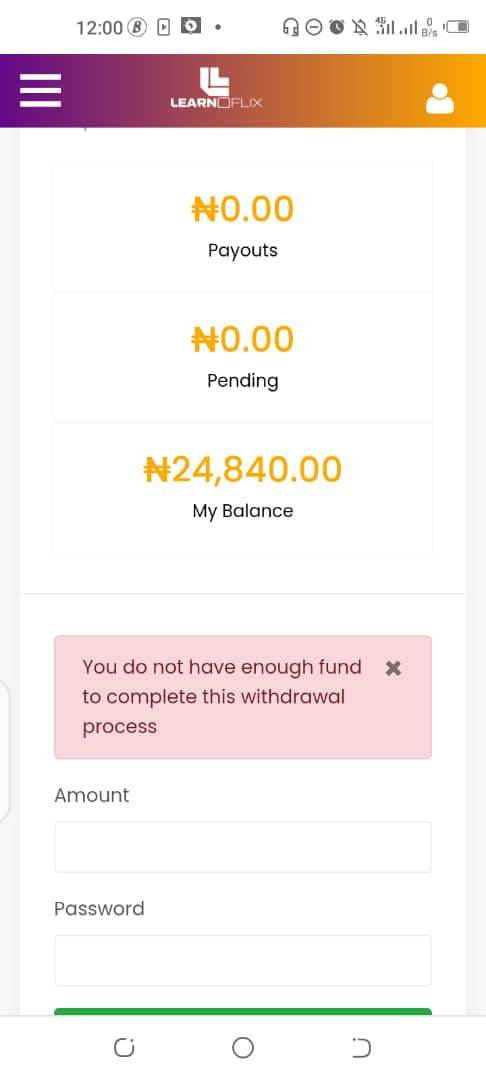This screenshot has width=486, height=1080.
Task: Tap the do-not-disturb status icon
Action: pos(314,27)
